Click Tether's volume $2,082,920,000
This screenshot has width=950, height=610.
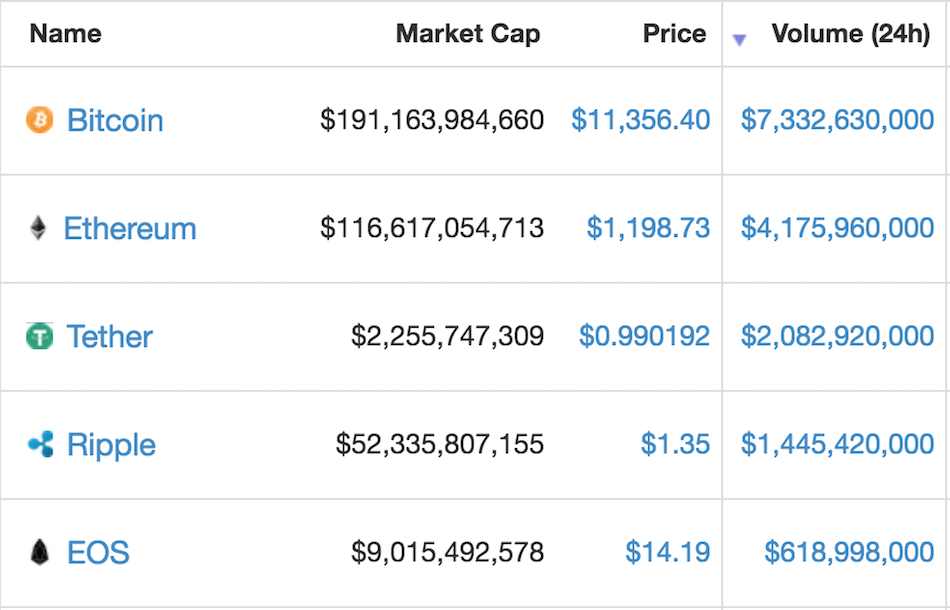(837, 337)
